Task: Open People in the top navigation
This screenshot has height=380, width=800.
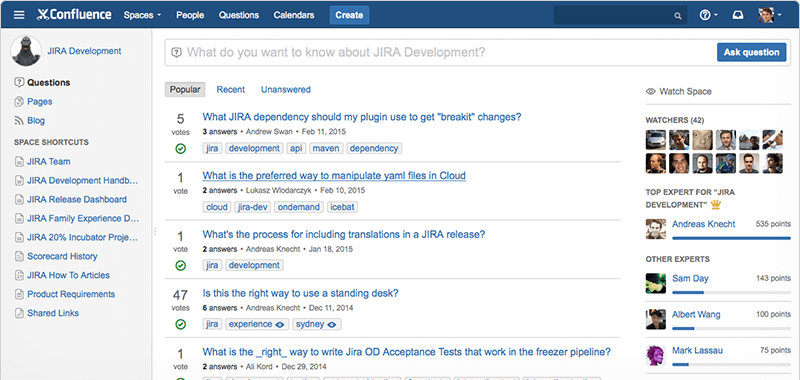Action: coord(190,15)
